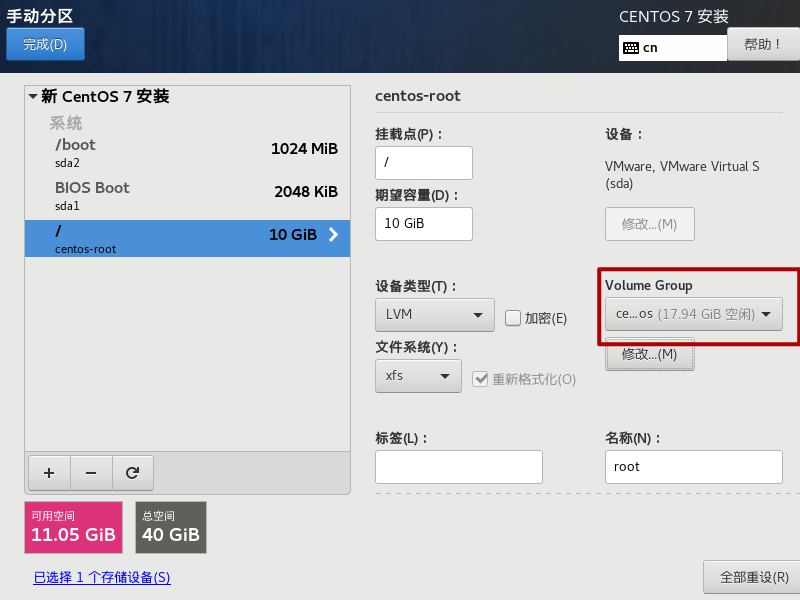Select the /boot sda2 partition row

click(x=187, y=153)
